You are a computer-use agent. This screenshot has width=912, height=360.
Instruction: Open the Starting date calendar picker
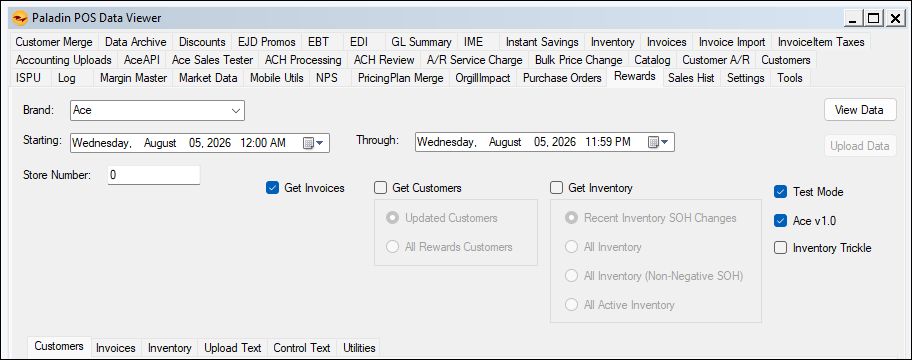coord(314,143)
